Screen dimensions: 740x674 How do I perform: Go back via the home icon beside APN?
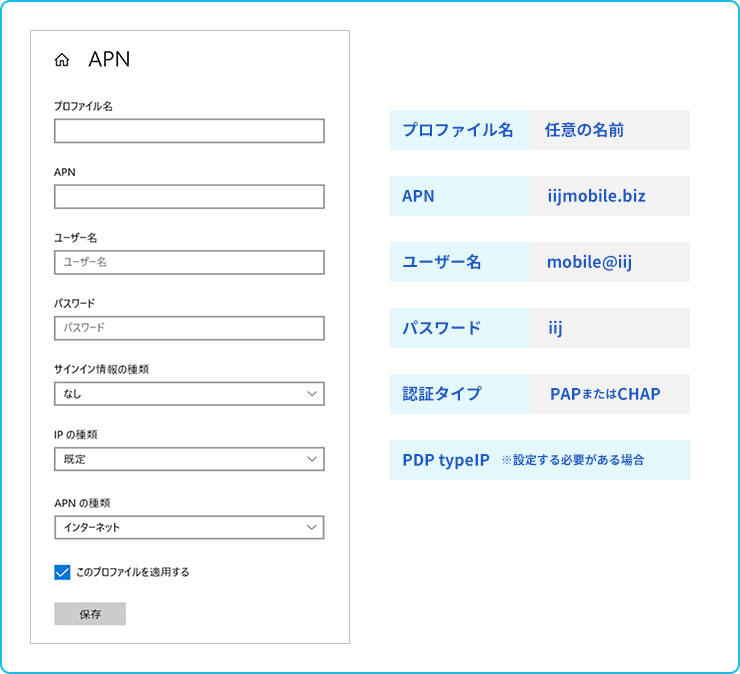pyautogui.click(x=62, y=60)
